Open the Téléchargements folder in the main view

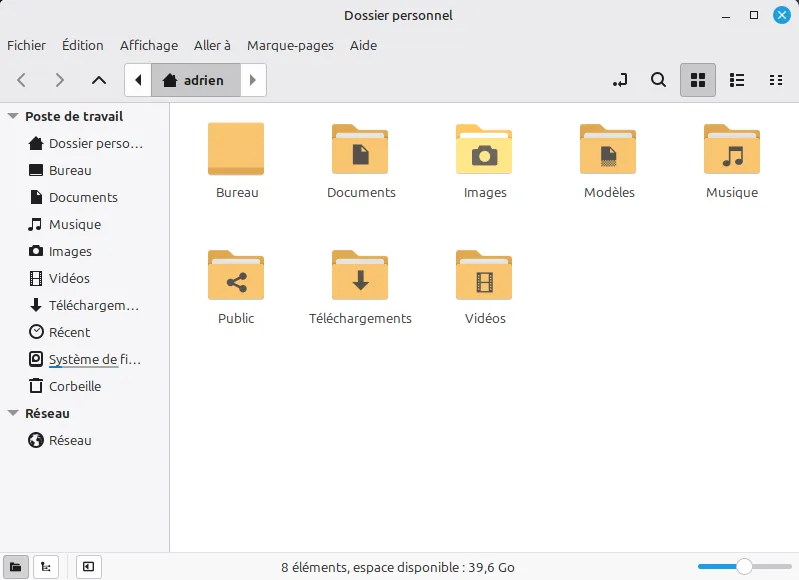point(360,276)
